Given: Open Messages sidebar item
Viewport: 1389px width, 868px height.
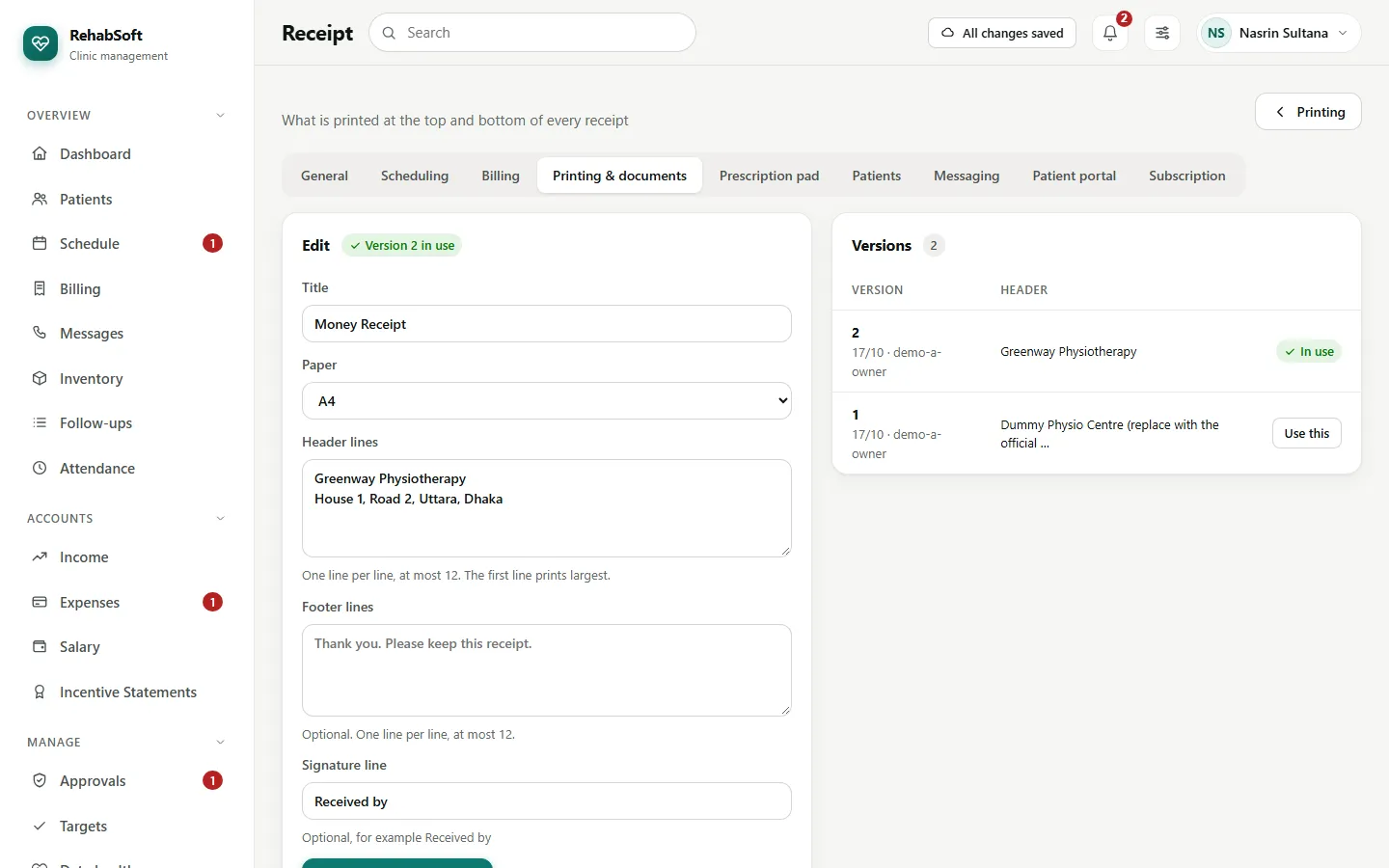Looking at the screenshot, I should 126,333.
